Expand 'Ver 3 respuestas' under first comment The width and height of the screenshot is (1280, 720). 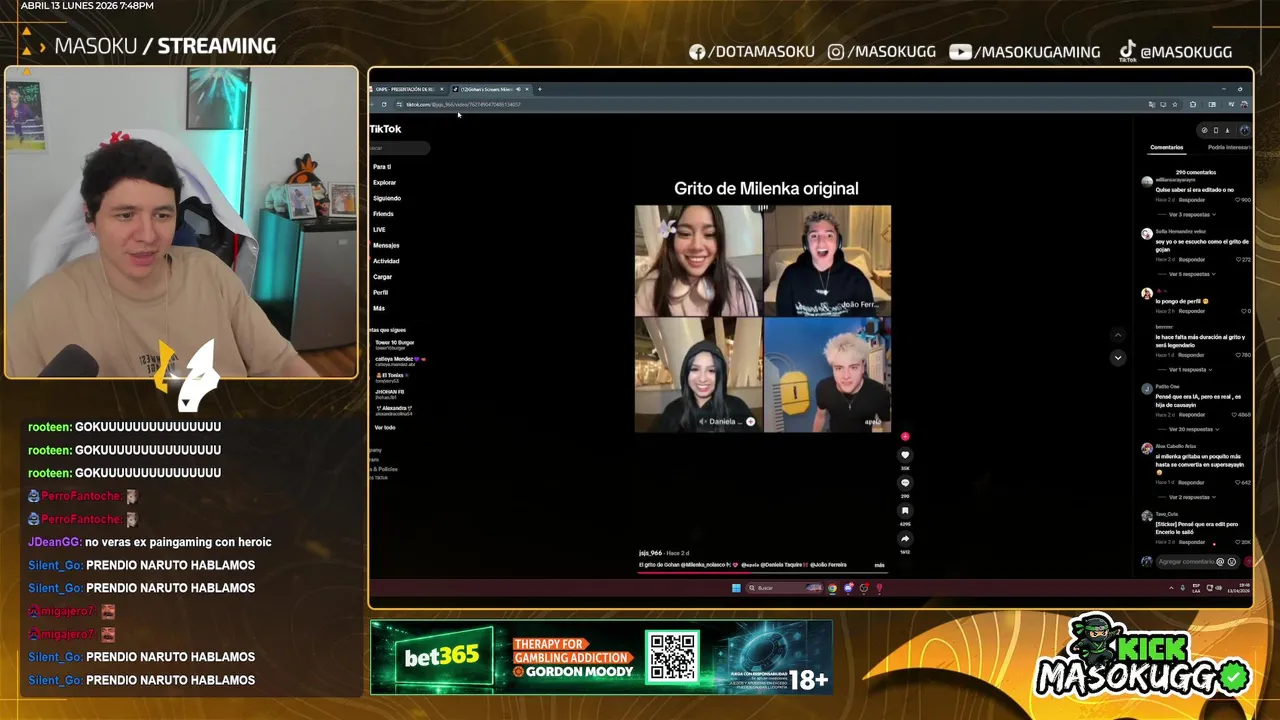(1191, 215)
